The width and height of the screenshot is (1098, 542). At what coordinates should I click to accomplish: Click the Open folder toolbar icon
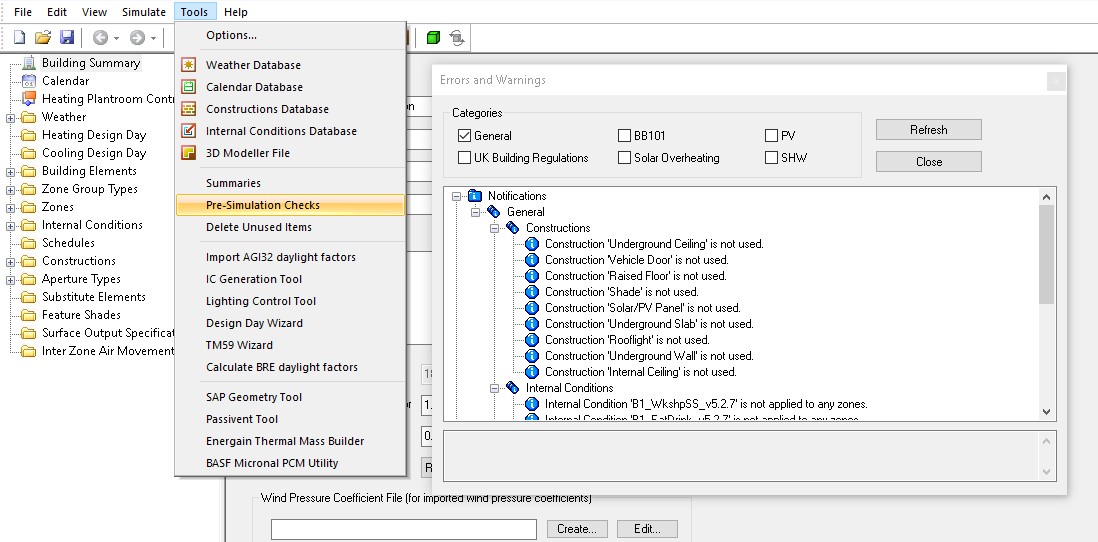tap(43, 38)
